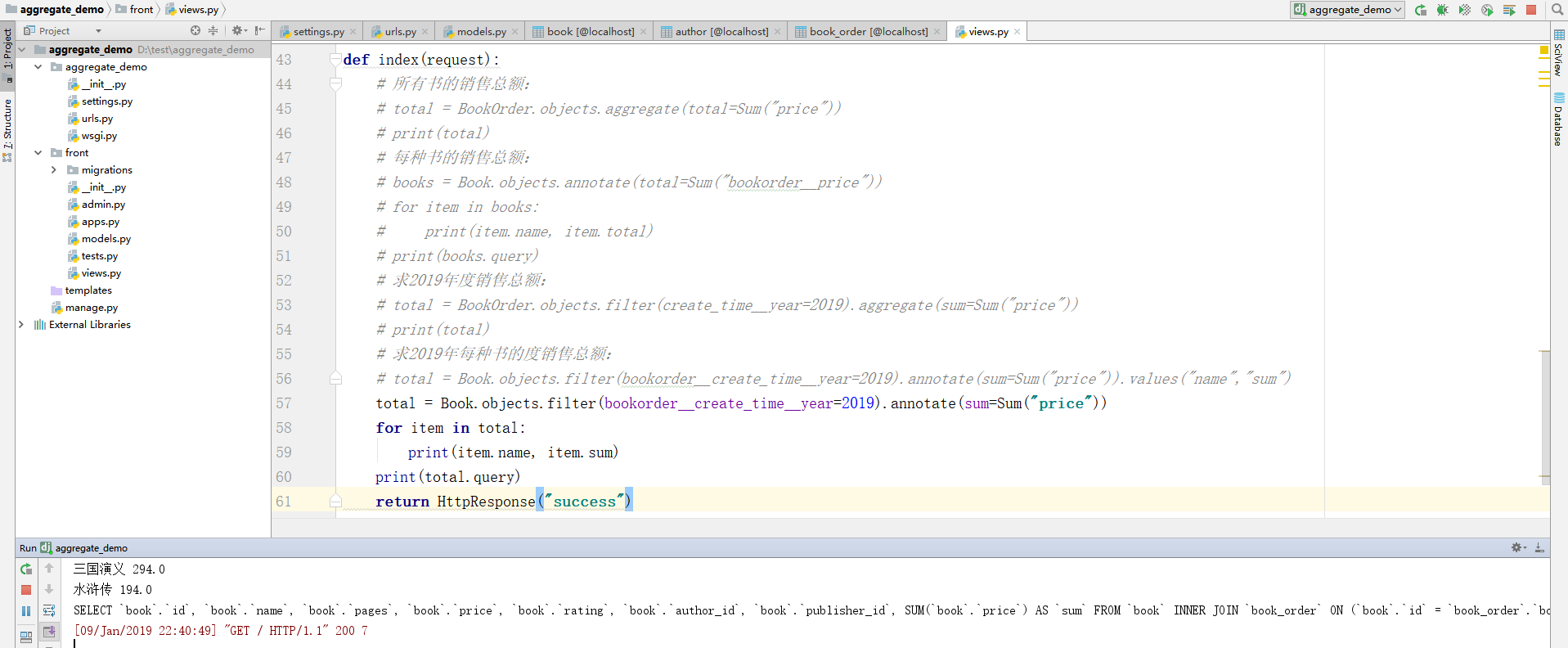Image resolution: width=1568 pixels, height=648 pixels.
Task: Open Project panel gear settings
Action: pyautogui.click(x=238, y=30)
